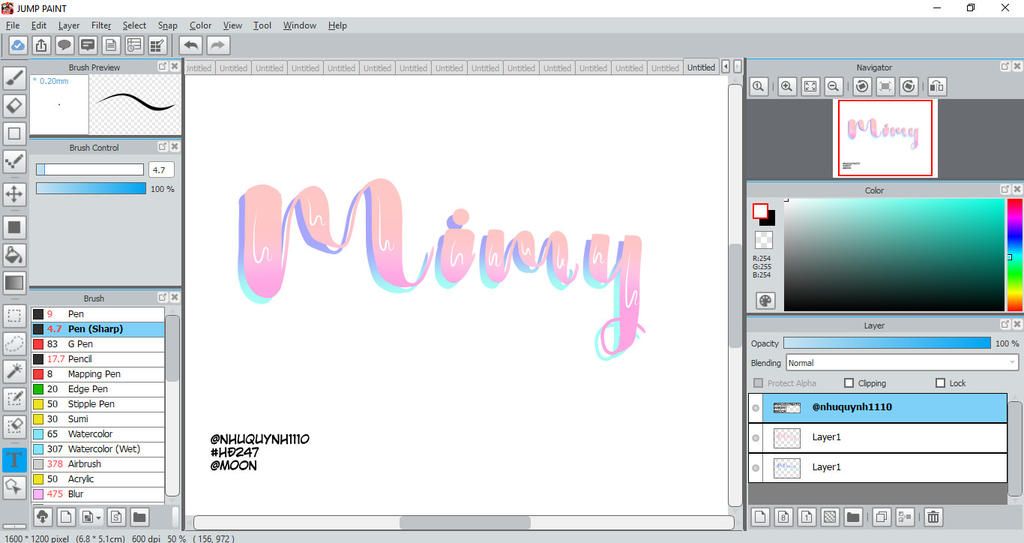
Task: Click the Navigator preview thumbnail
Action: pyautogui.click(x=885, y=138)
